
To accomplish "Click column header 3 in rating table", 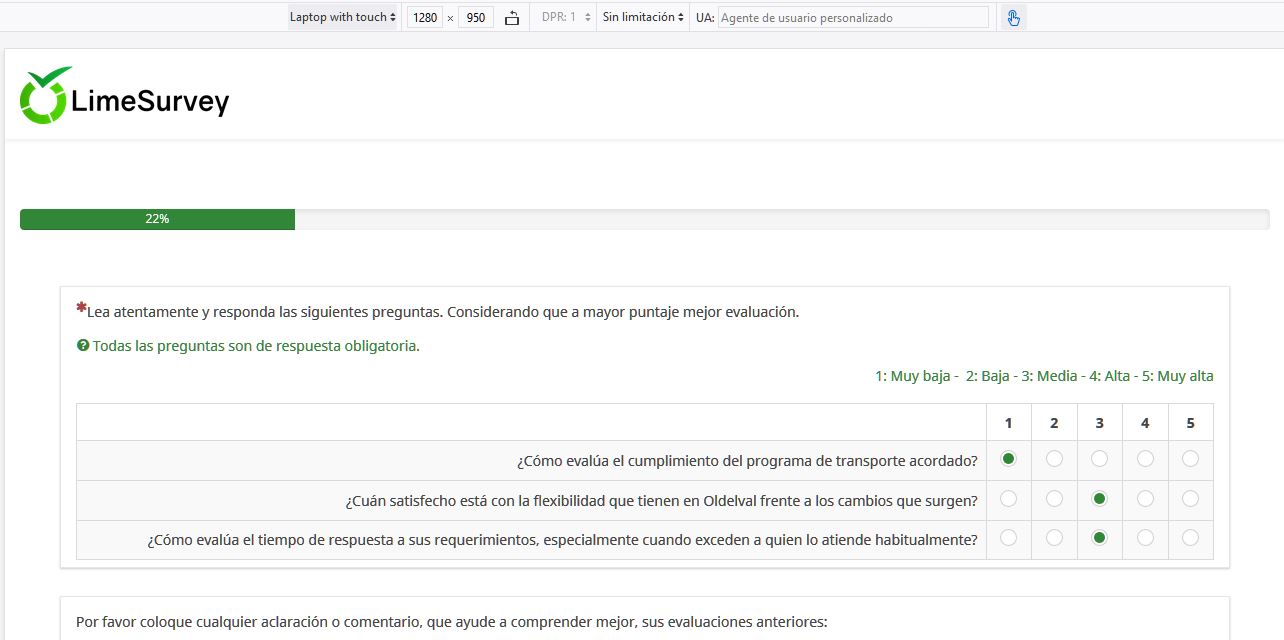I will pos(1099,423).
